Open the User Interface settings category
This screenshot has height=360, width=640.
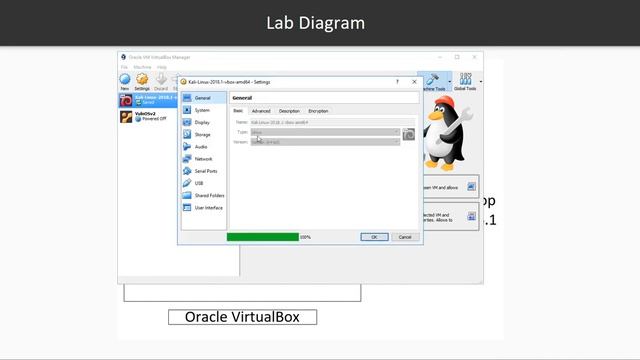click(203, 208)
